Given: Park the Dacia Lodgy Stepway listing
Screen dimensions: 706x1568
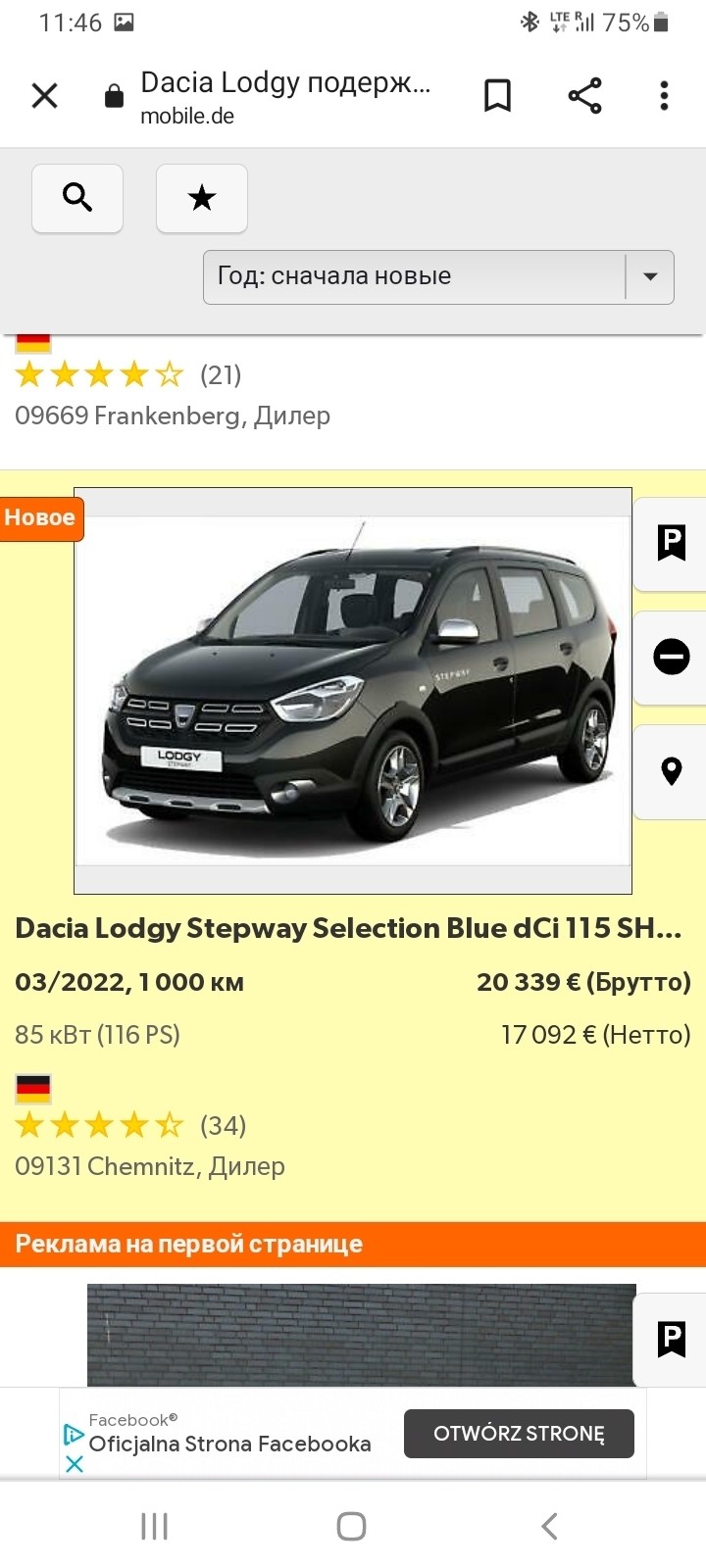Looking at the screenshot, I should coord(672,542).
